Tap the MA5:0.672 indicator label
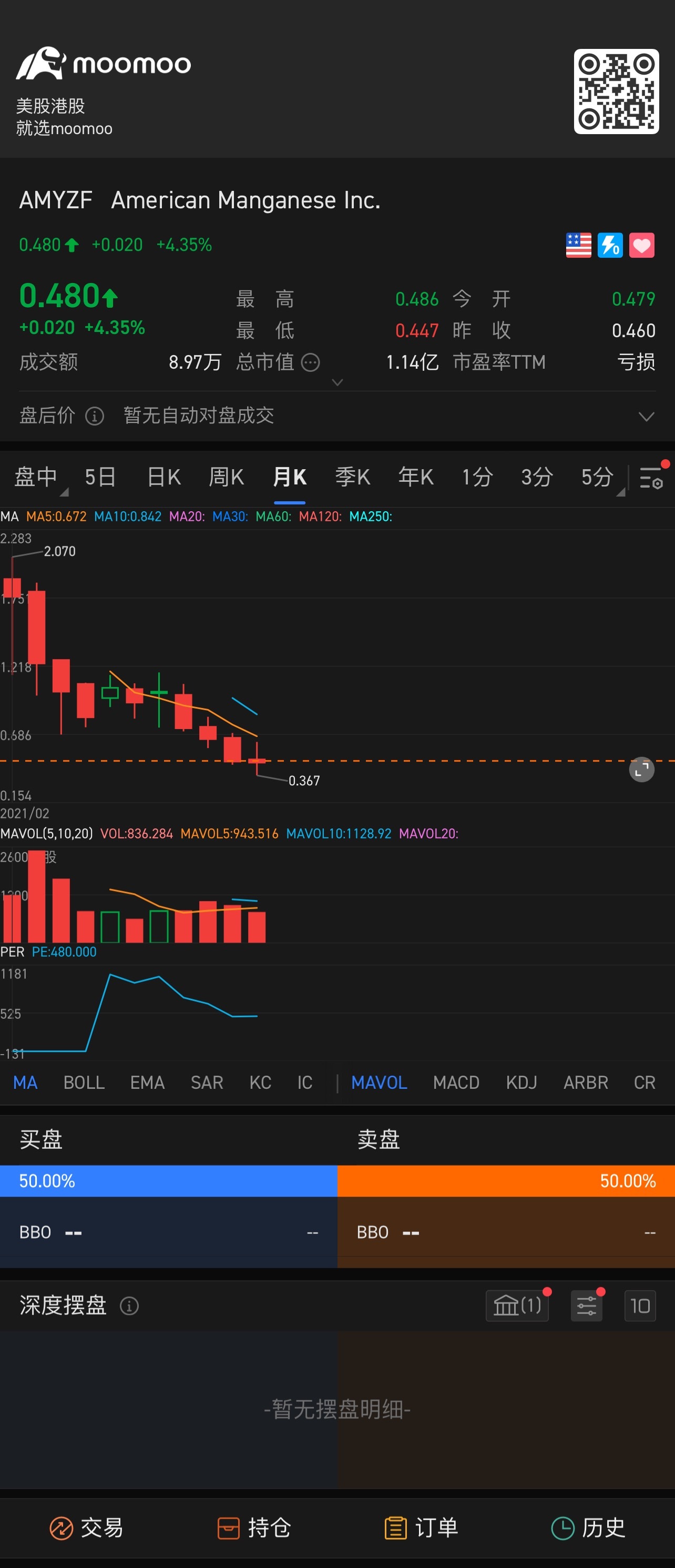 click(x=56, y=516)
